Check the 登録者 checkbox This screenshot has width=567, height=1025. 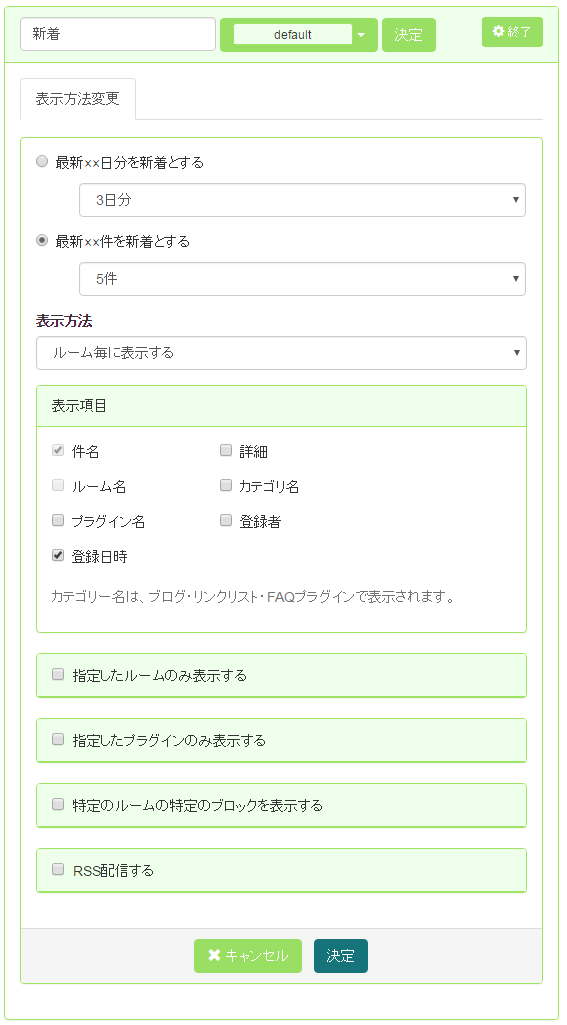tap(226, 520)
